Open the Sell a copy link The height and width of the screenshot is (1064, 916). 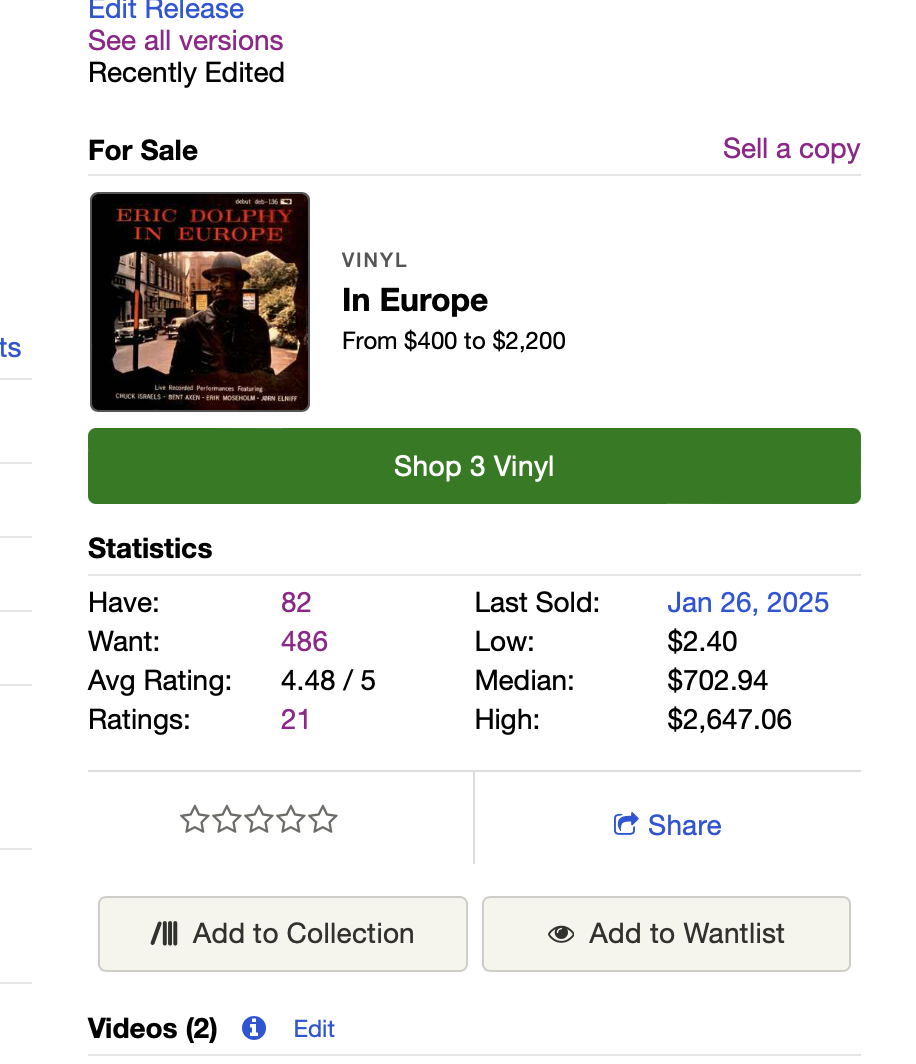coord(791,149)
